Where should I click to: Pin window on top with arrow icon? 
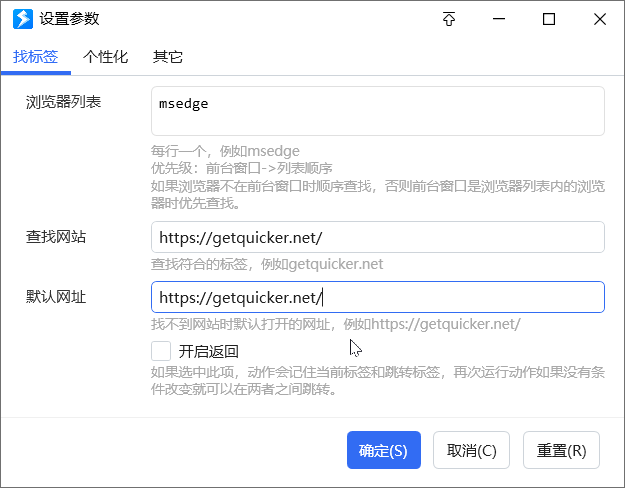[449, 19]
